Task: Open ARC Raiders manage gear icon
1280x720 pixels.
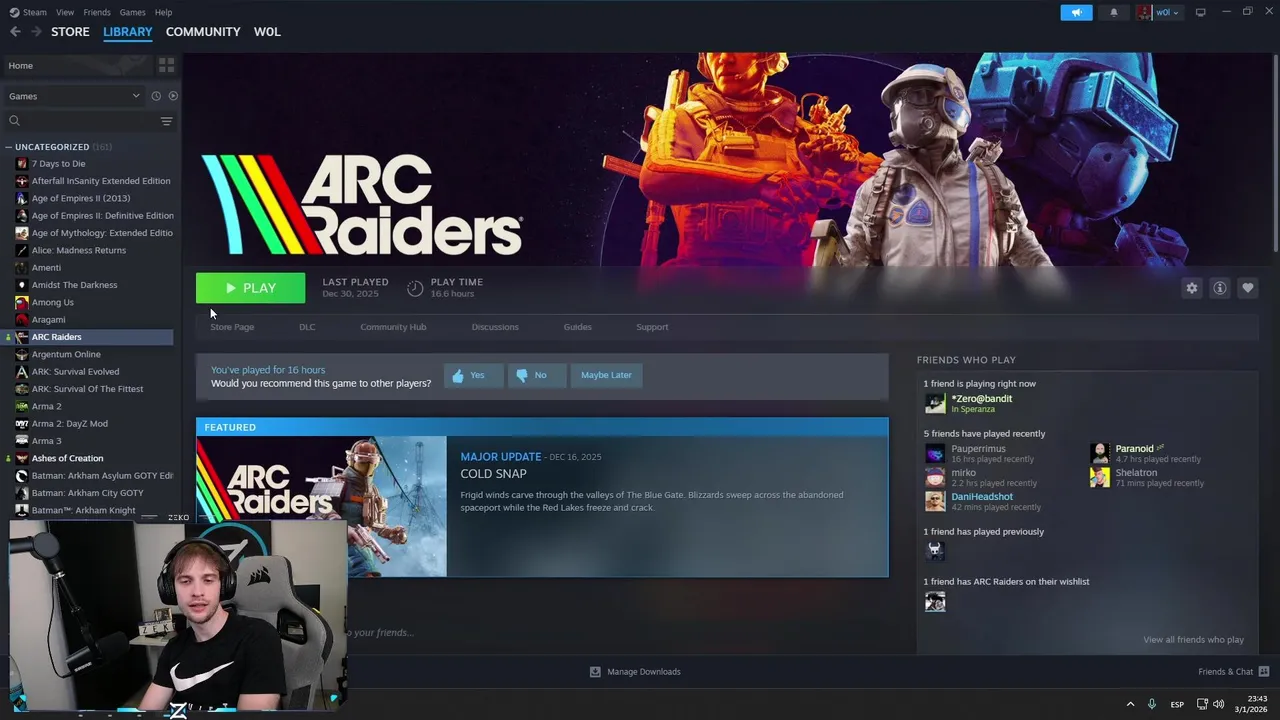Action: coord(1192,288)
